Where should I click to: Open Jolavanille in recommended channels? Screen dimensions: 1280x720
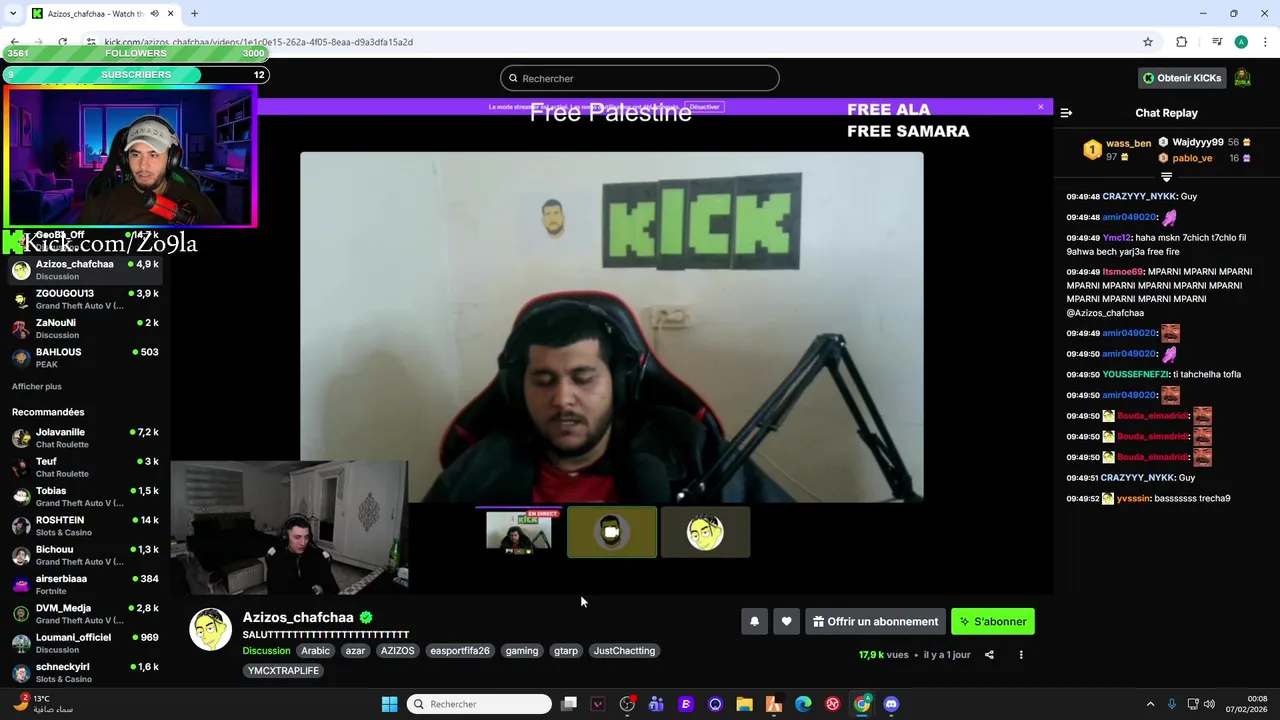(x=85, y=438)
